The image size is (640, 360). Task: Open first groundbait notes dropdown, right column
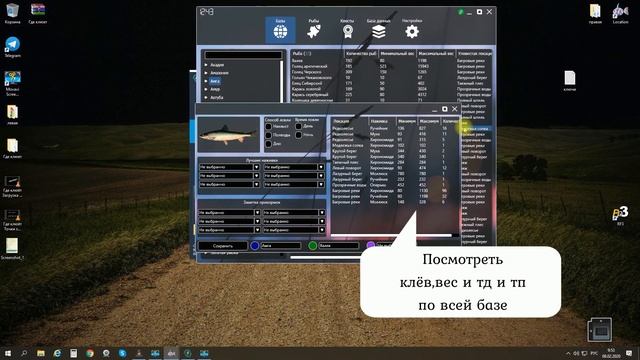(294, 213)
